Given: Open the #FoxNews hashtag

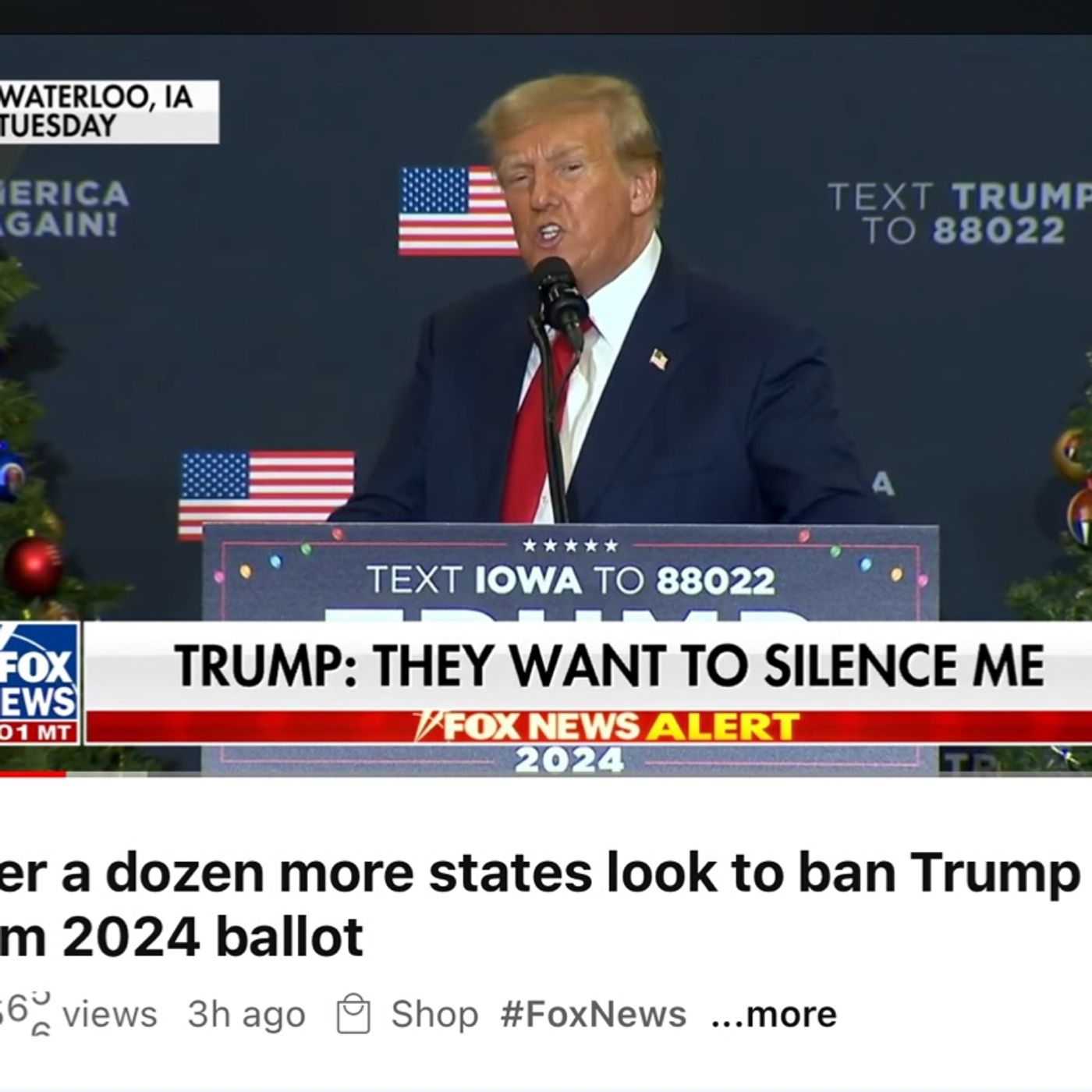Looking at the screenshot, I should 593,1014.
